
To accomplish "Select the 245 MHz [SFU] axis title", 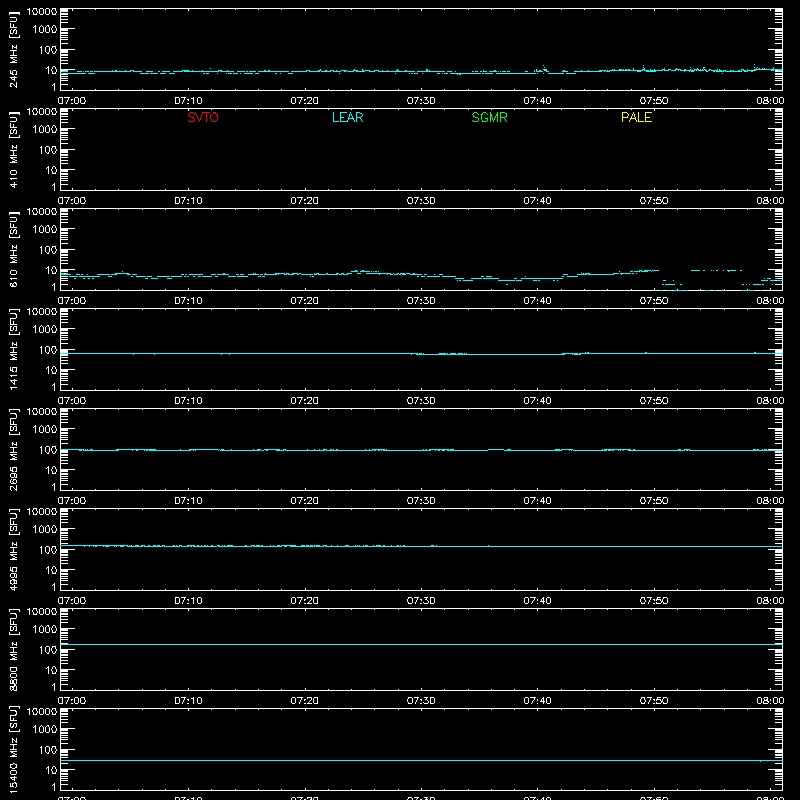I will pos(13,49).
